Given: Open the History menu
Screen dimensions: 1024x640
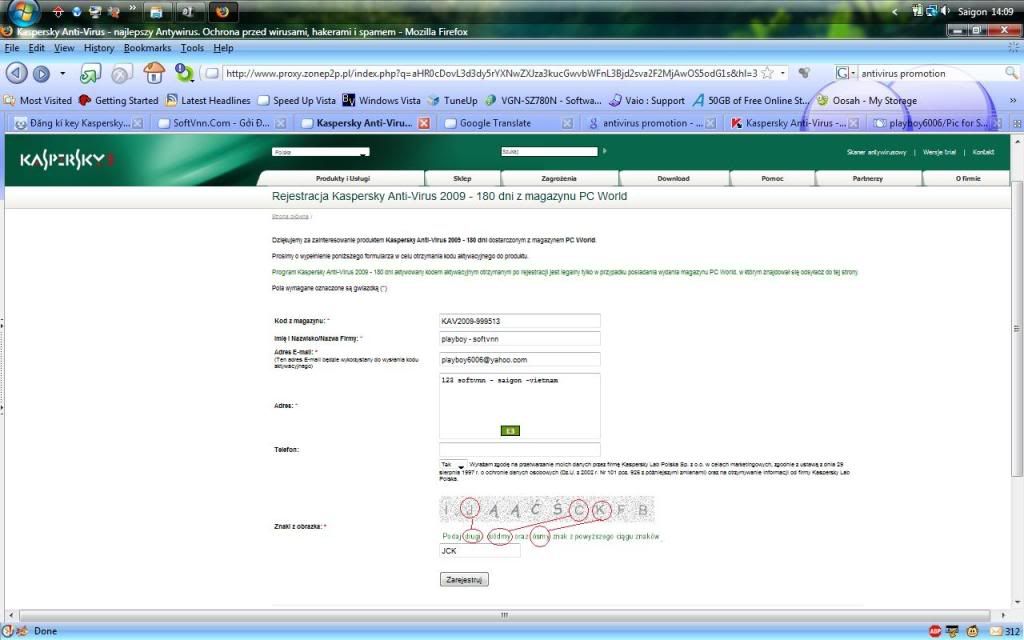Looking at the screenshot, I should coord(99,48).
